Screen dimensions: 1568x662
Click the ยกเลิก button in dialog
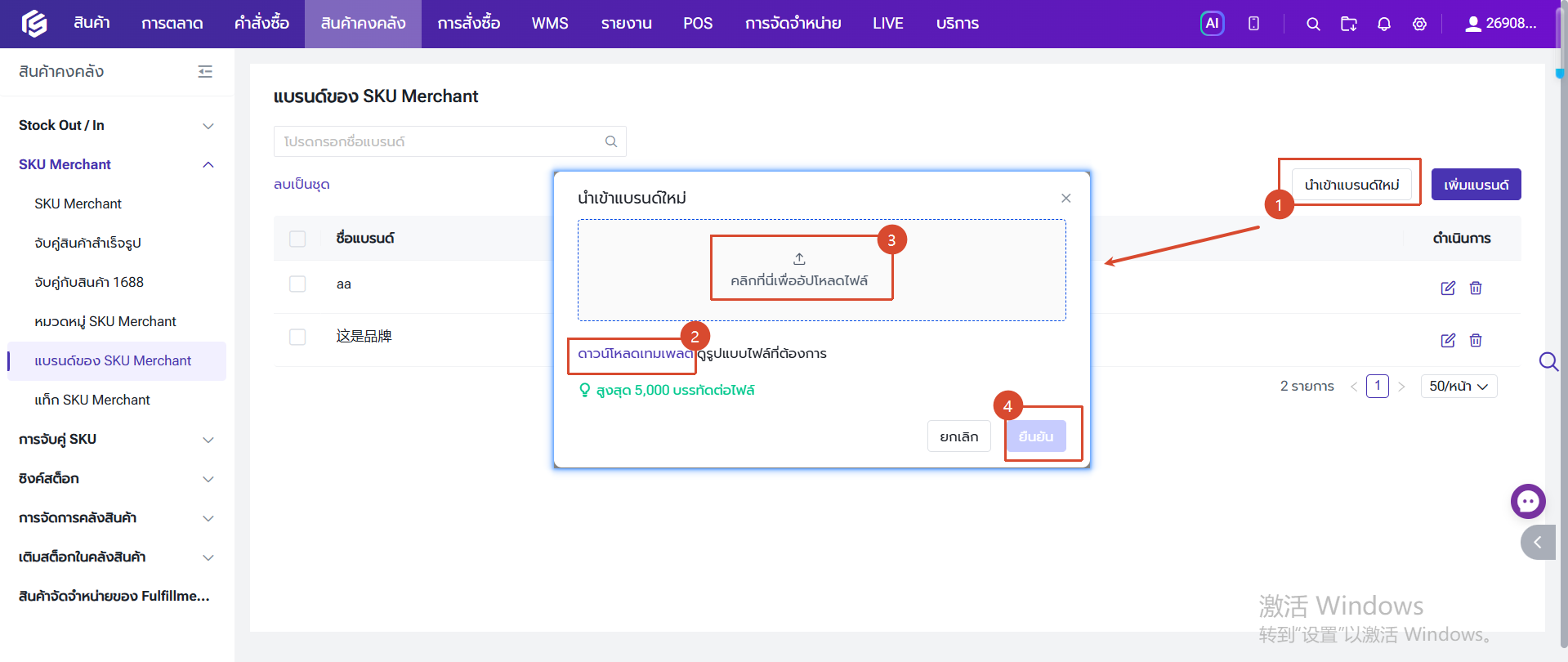(x=959, y=436)
